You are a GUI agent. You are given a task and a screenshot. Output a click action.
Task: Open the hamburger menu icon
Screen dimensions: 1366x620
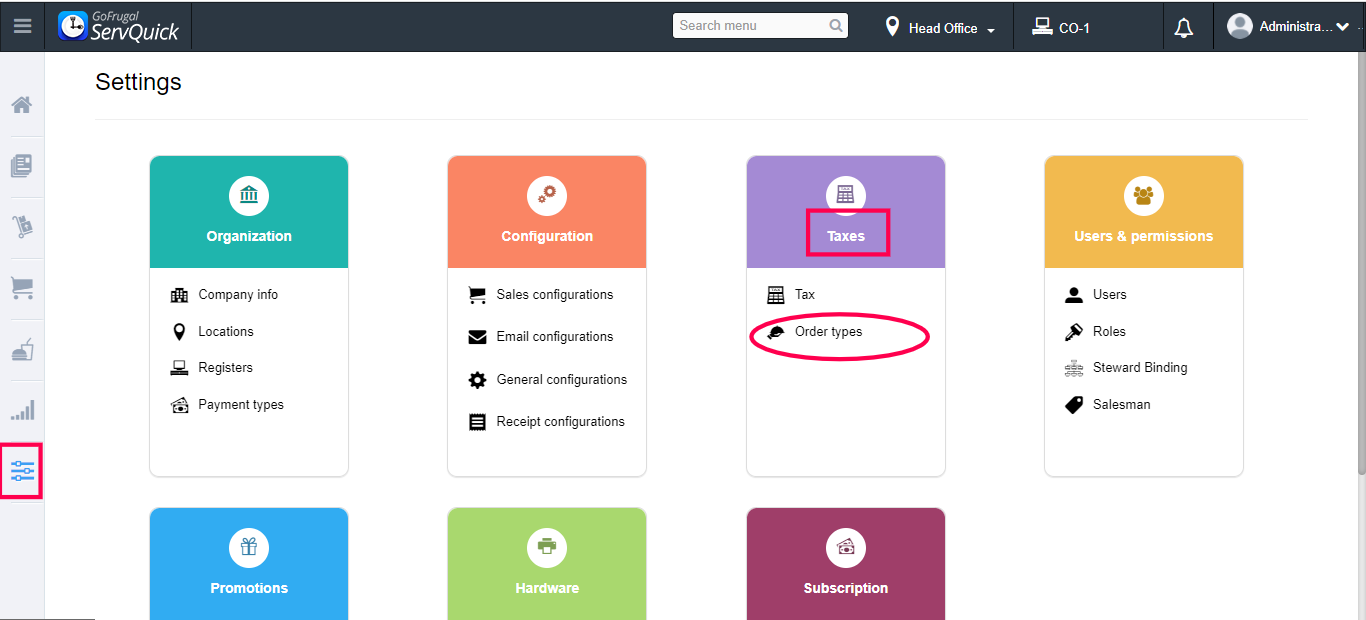pos(22,26)
